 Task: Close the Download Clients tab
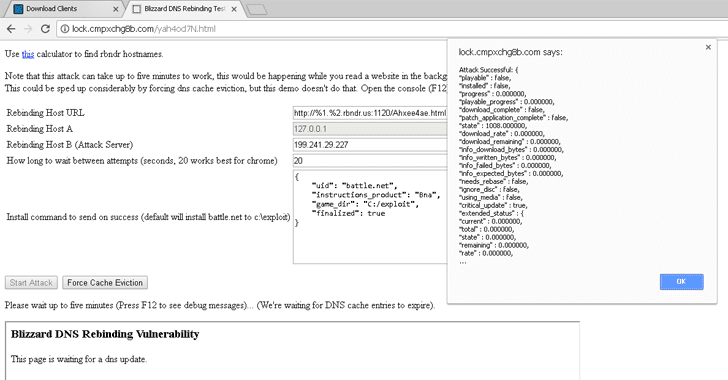click(x=116, y=9)
